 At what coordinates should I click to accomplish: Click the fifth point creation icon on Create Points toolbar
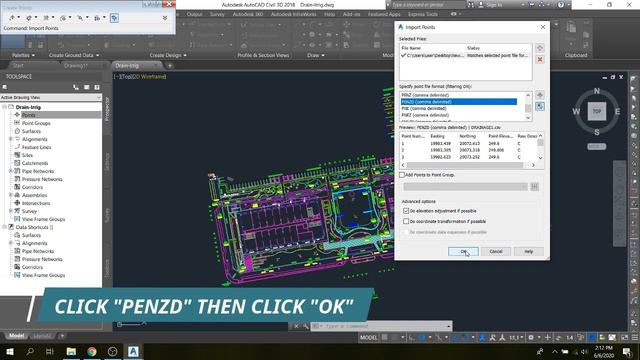81,18
